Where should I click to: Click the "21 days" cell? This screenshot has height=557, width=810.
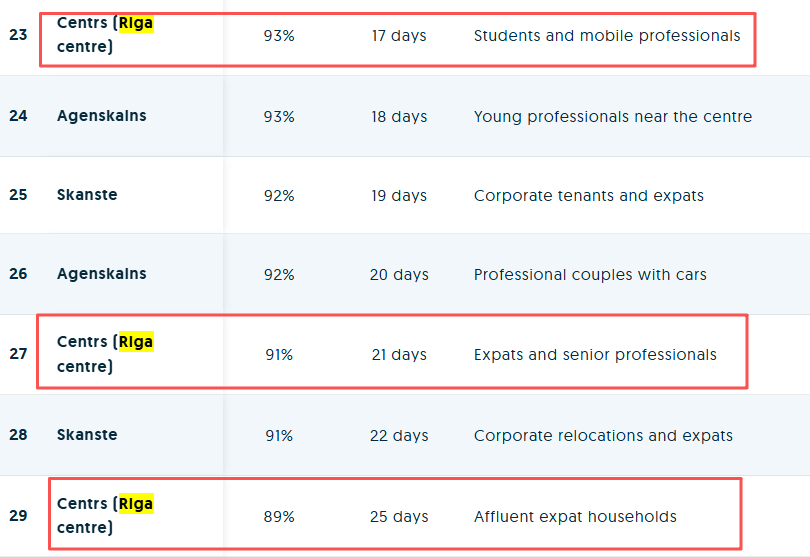[398, 355]
